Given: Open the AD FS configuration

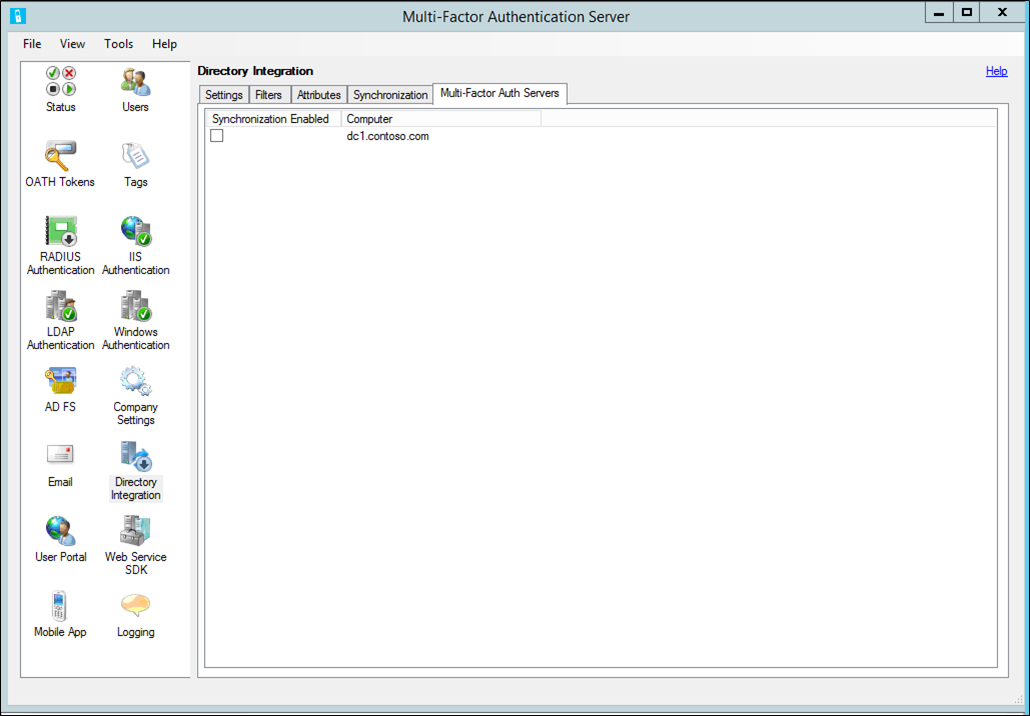Looking at the screenshot, I should tap(60, 390).
